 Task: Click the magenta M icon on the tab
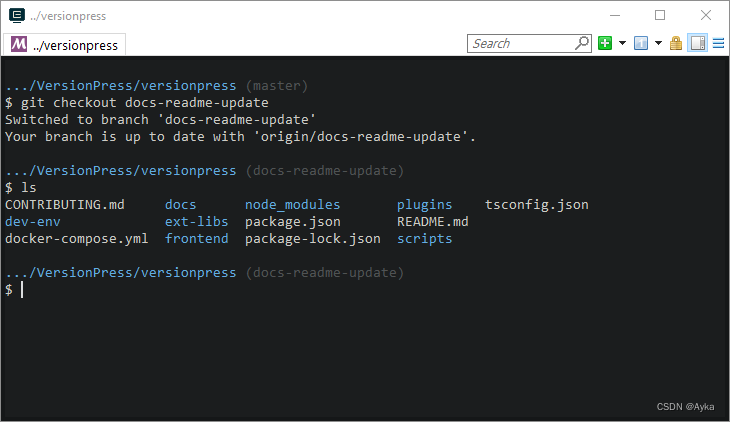tap(19, 44)
